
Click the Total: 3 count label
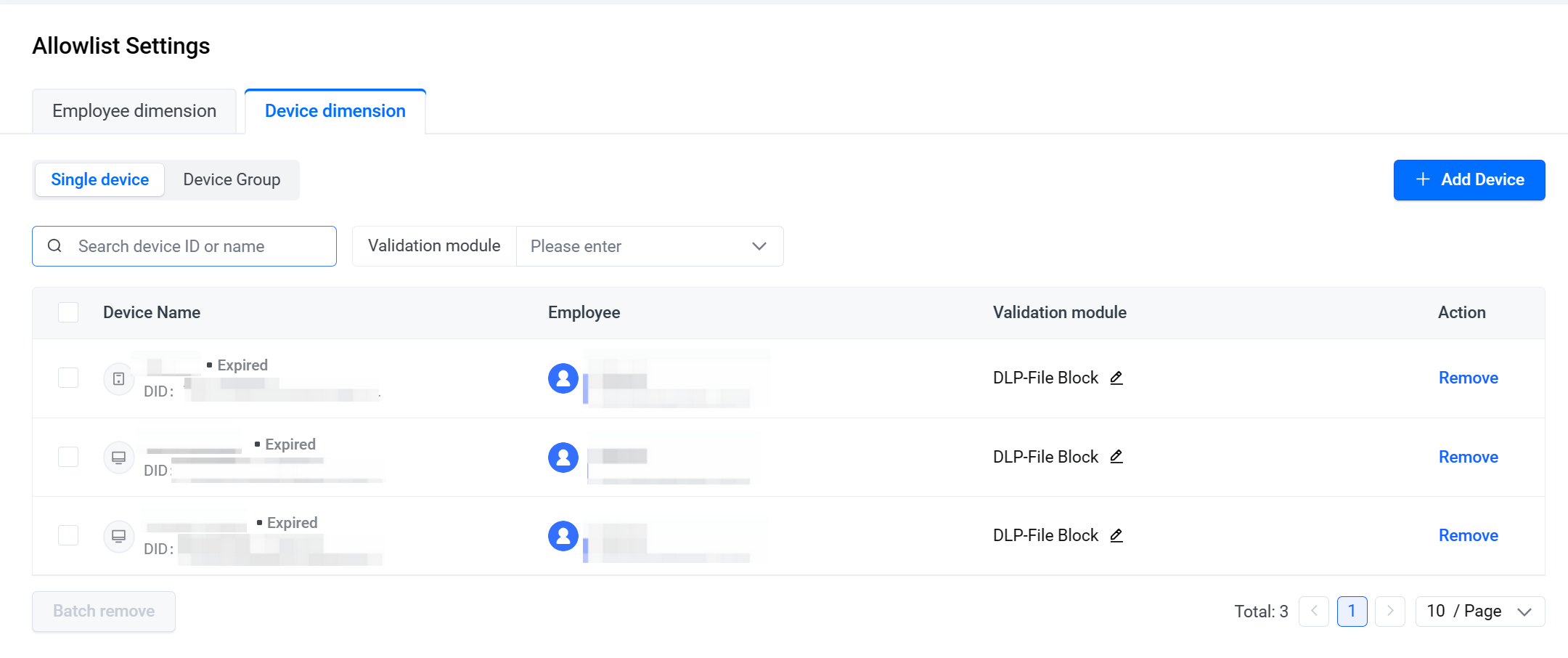point(1262,612)
